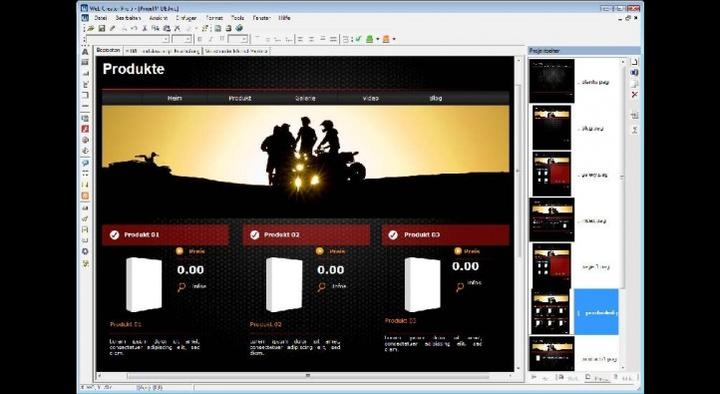This screenshot has height=394, width=720.
Task: Click Video in the page navigation bar
Action: tap(371, 98)
